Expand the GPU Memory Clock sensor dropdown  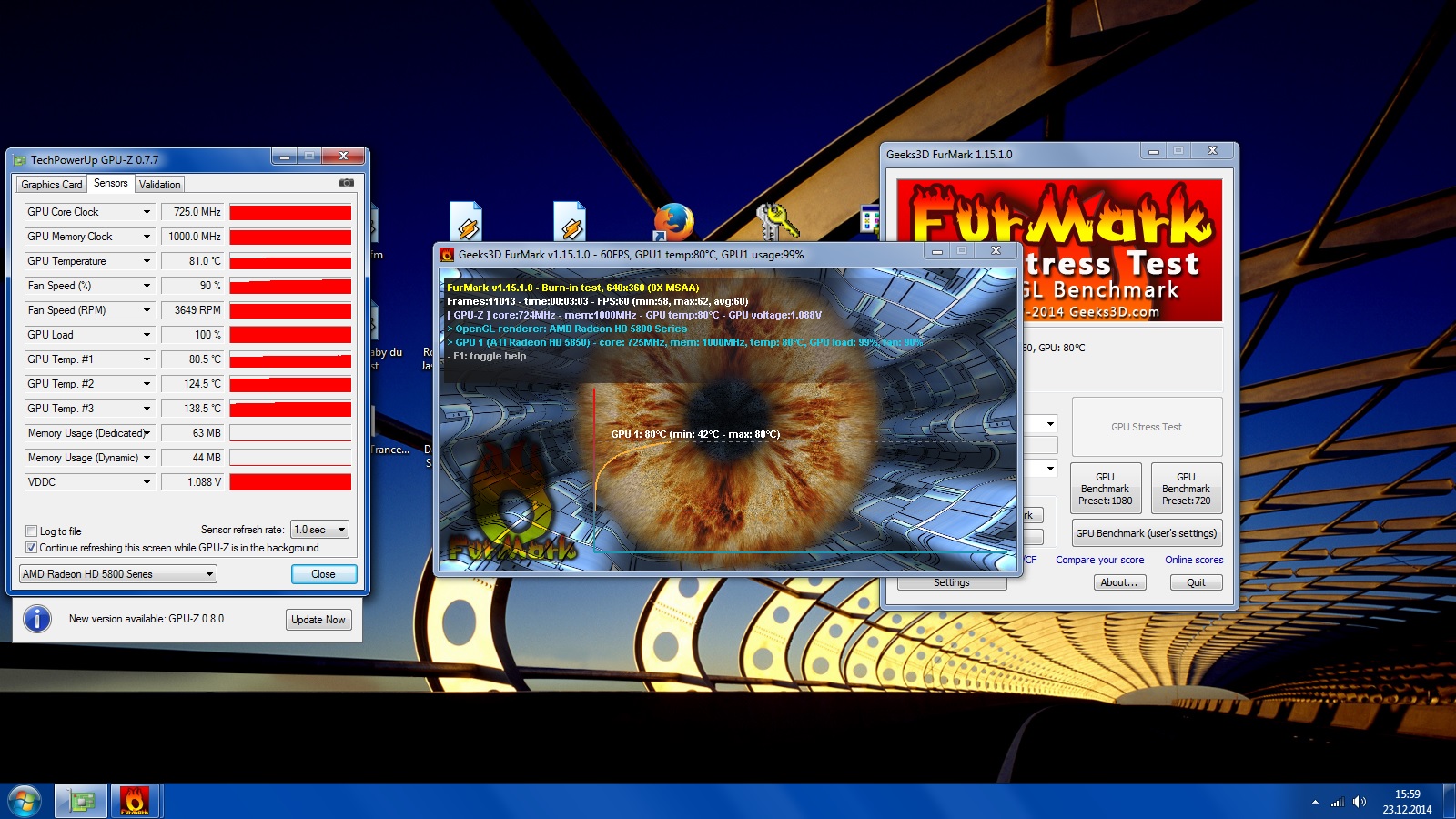(x=147, y=237)
